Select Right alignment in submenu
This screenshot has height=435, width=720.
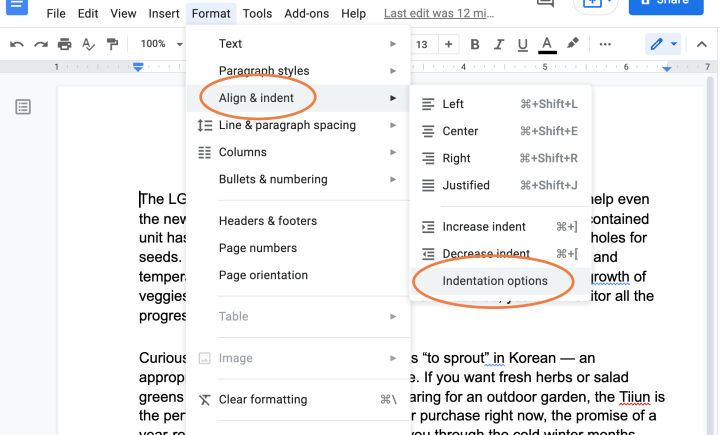tap(500, 158)
